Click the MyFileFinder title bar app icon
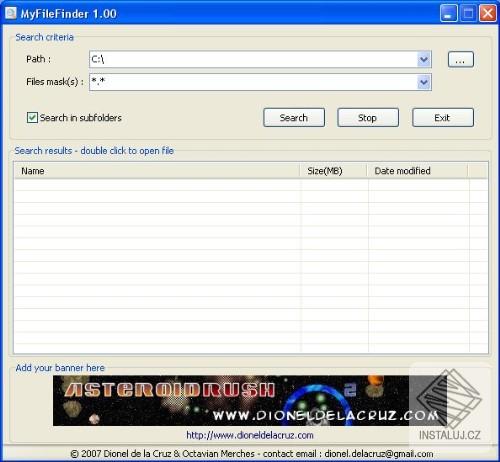Image resolution: width=500 pixels, height=462 pixels. click(x=10, y=13)
